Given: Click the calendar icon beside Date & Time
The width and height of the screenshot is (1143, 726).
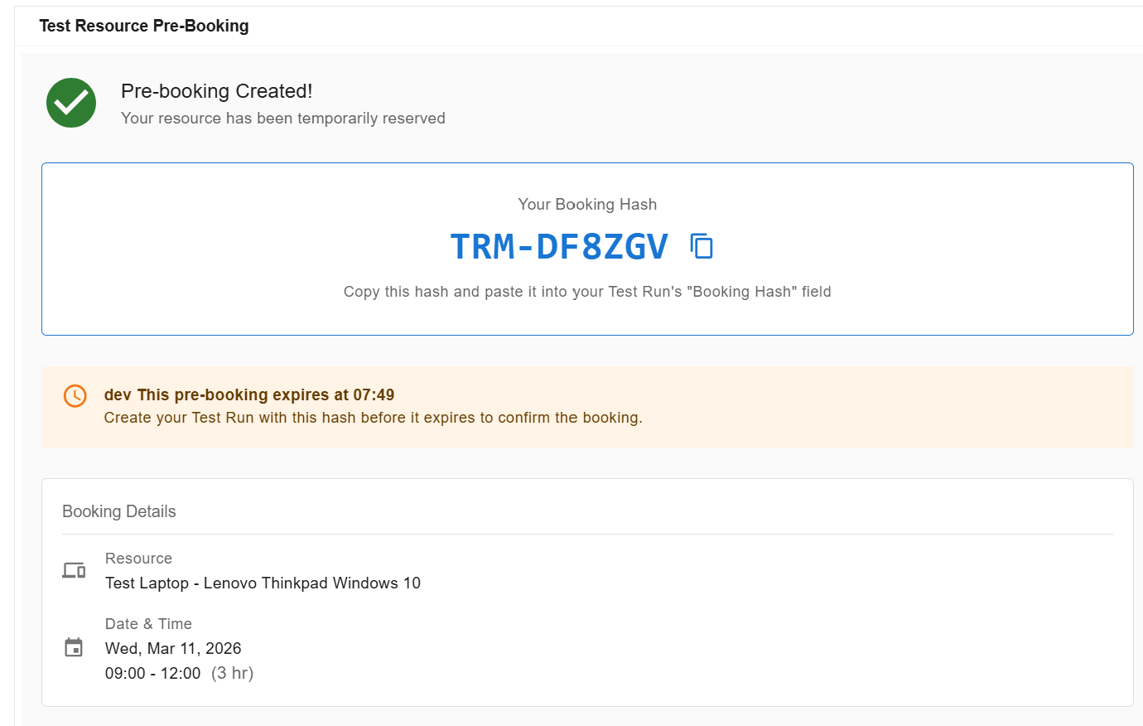Looking at the screenshot, I should coord(72,646).
